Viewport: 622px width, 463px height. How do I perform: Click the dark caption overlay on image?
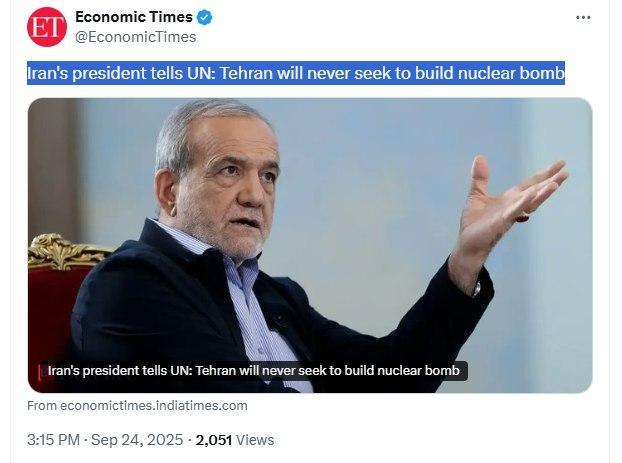pos(255,371)
